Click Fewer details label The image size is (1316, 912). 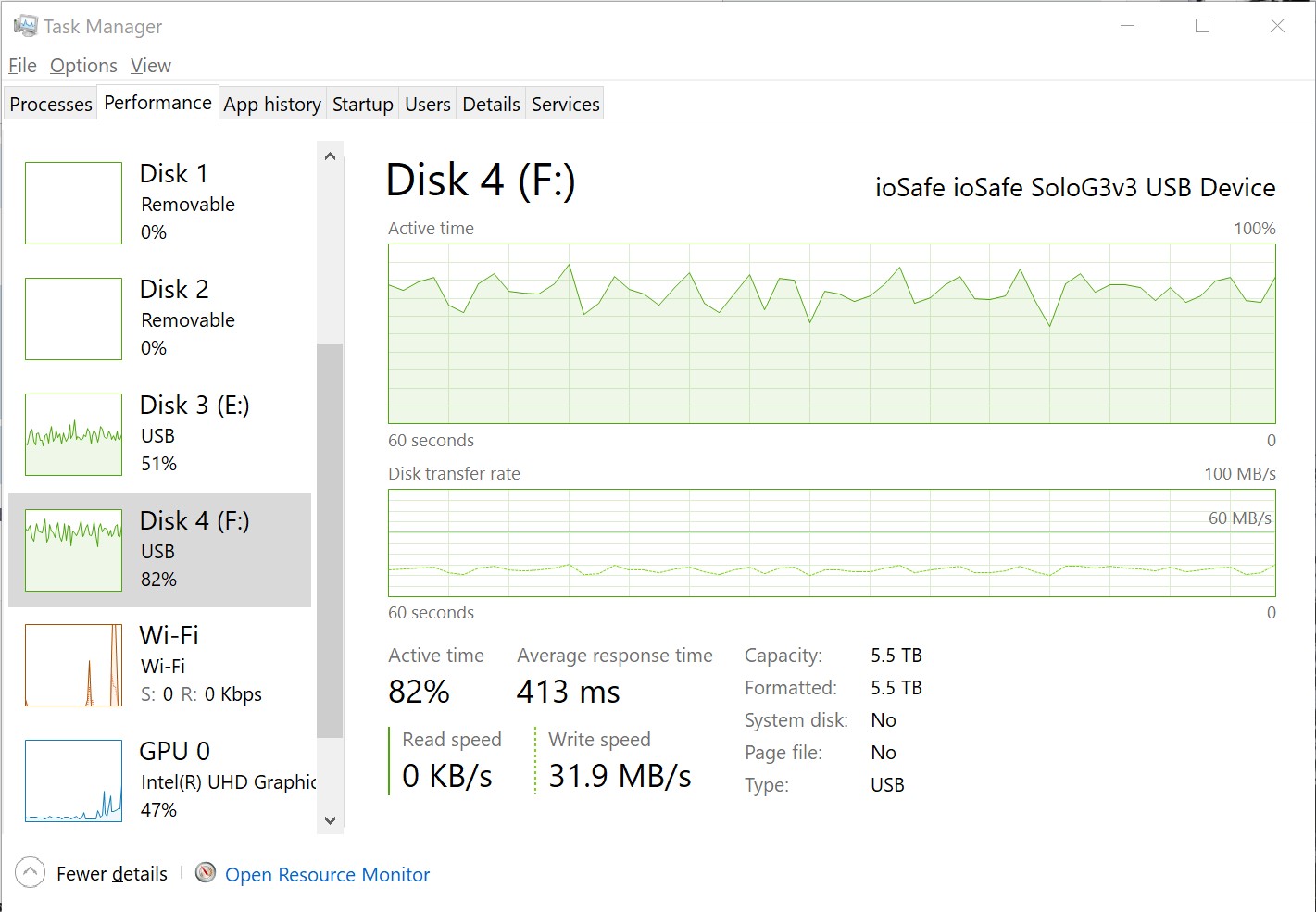112,874
